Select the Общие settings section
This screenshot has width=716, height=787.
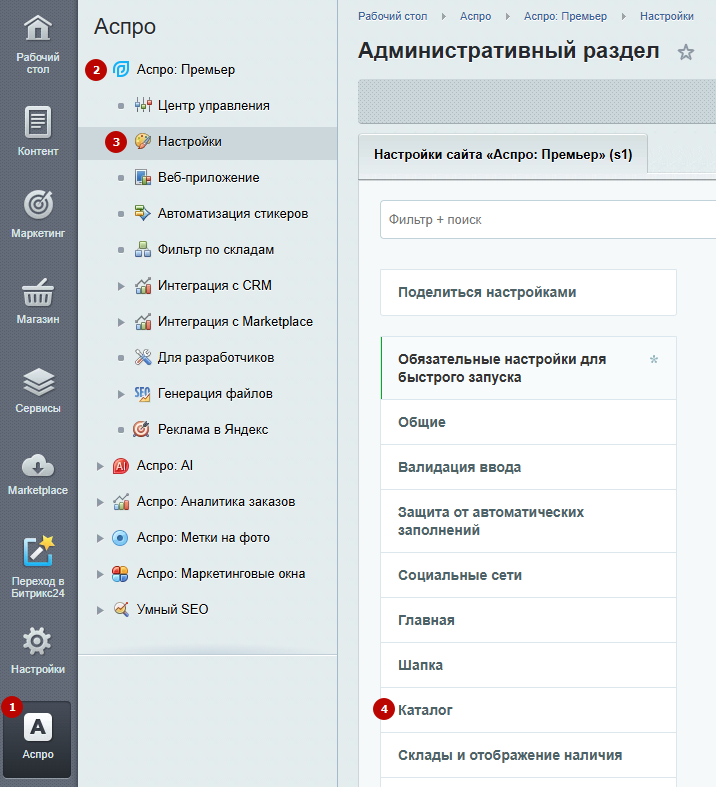click(528, 422)
